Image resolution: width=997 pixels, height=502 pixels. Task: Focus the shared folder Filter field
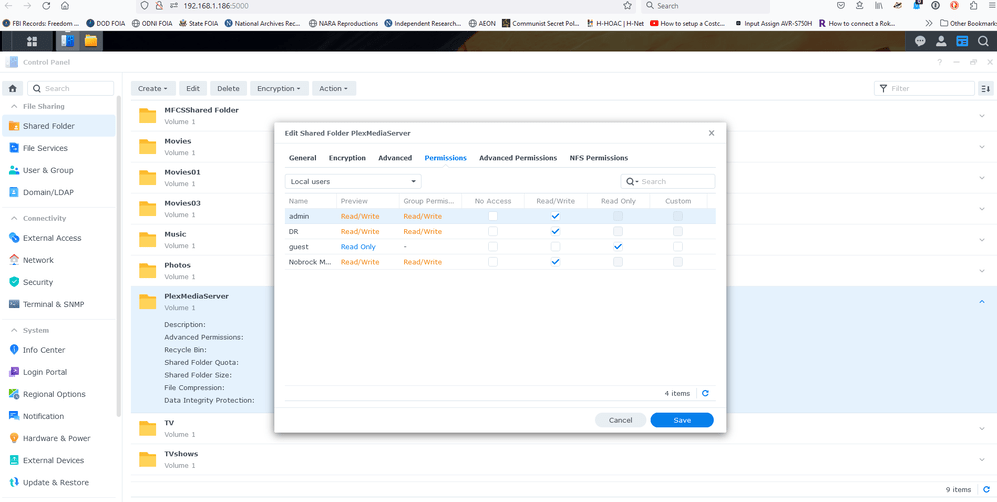[x=925, y=88]
